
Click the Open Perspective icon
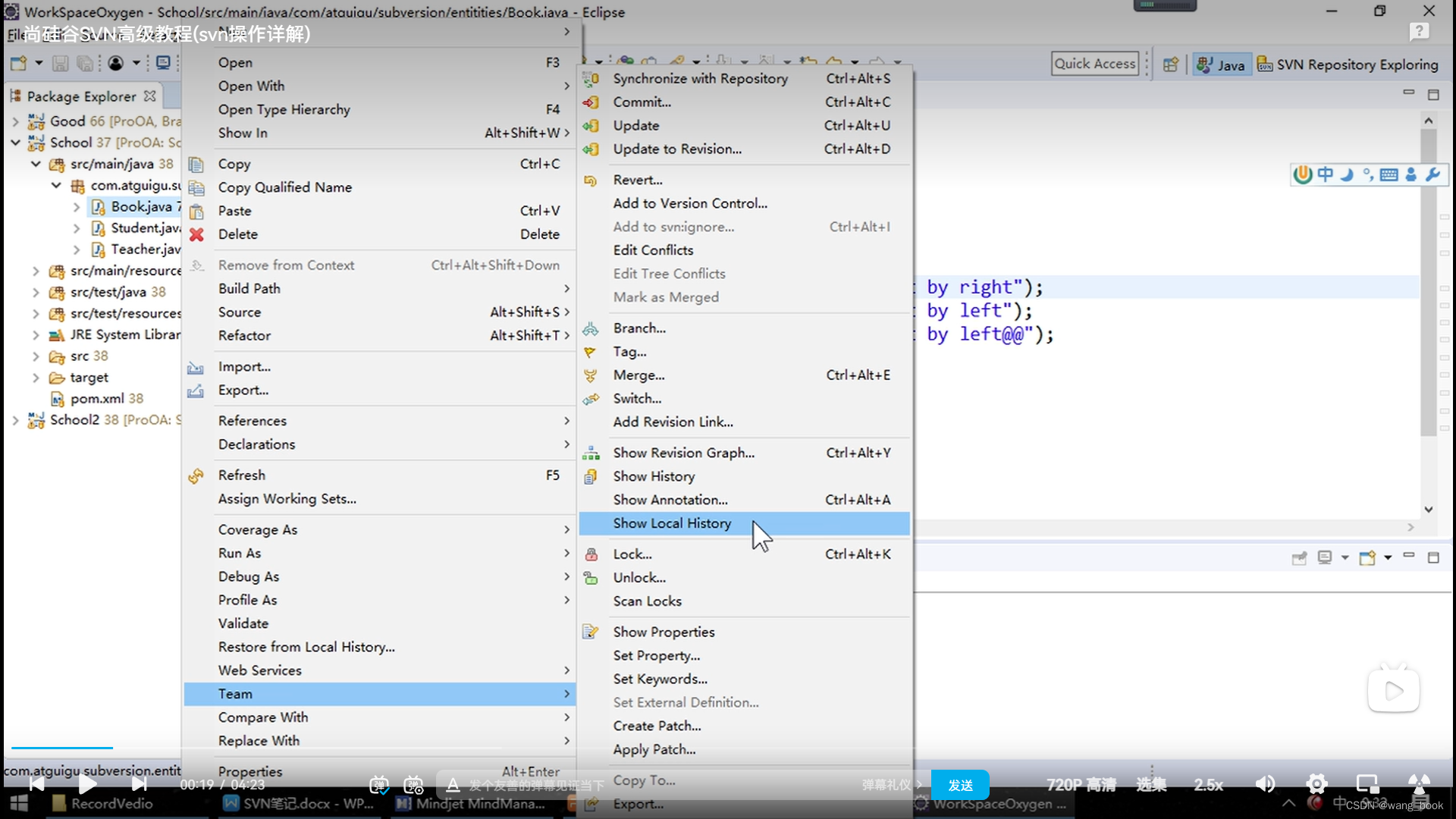tap(1171, 64)
